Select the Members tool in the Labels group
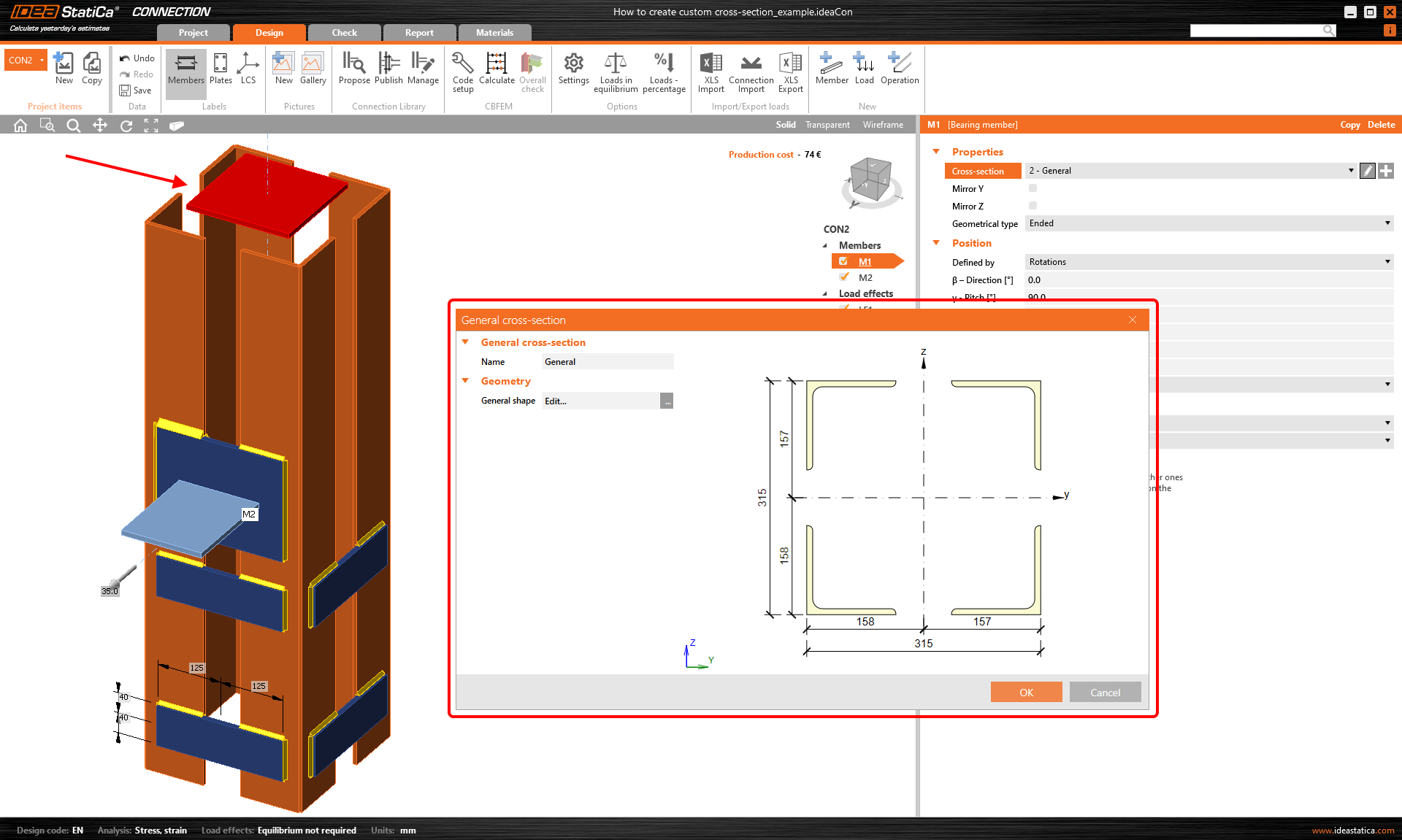Viewport: 1402px width, 840px height. tap(185, 71)
